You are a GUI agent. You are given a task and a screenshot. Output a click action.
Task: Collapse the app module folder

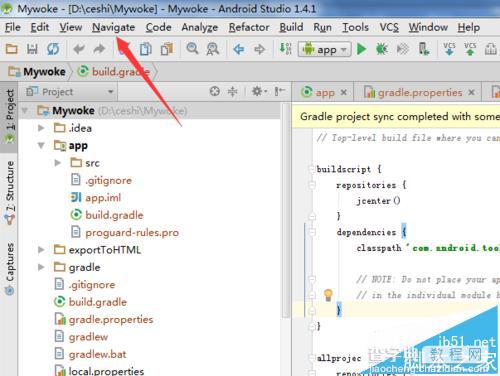(41, 146)
